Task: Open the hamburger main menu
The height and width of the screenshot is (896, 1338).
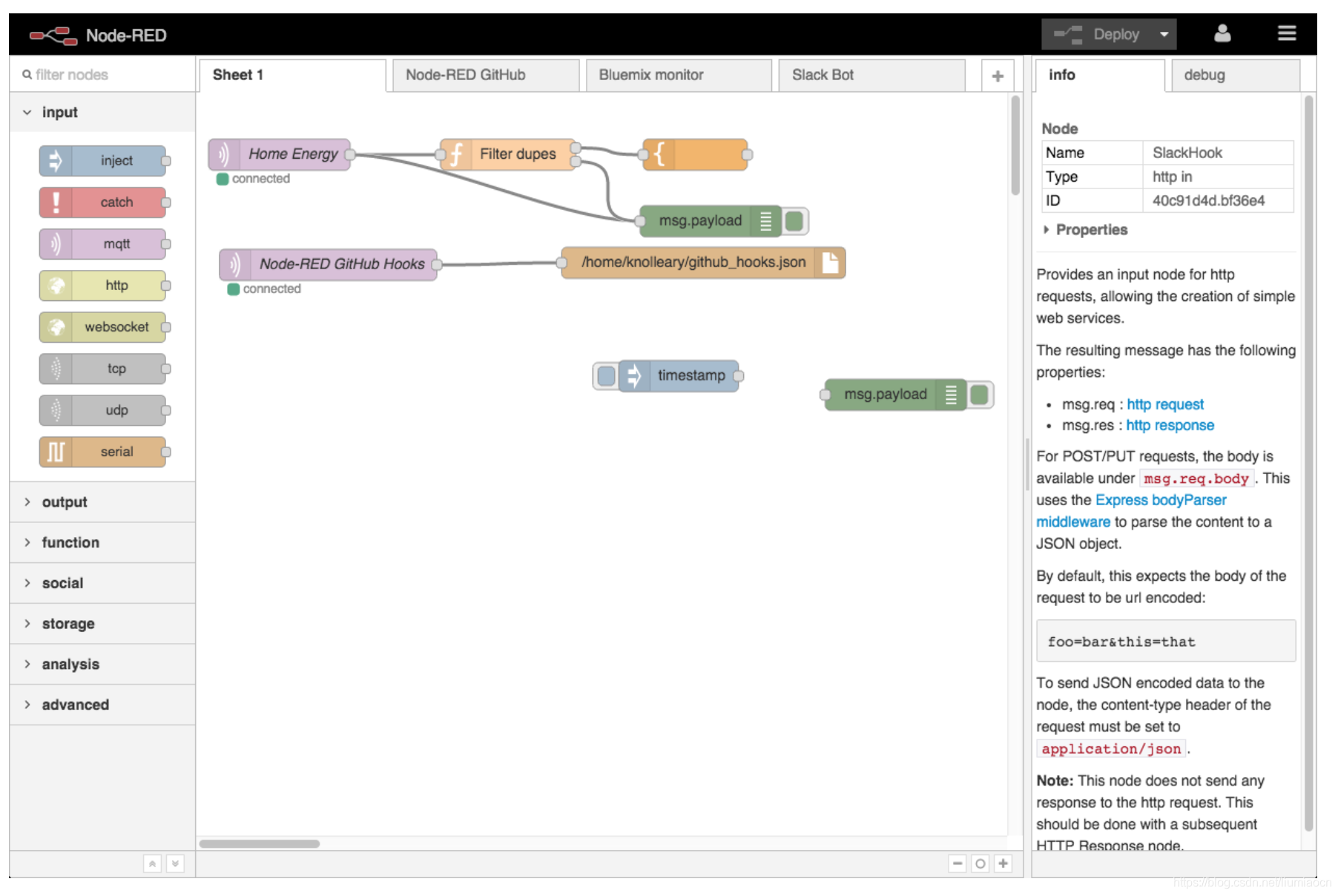Action: coord(1287,33)
